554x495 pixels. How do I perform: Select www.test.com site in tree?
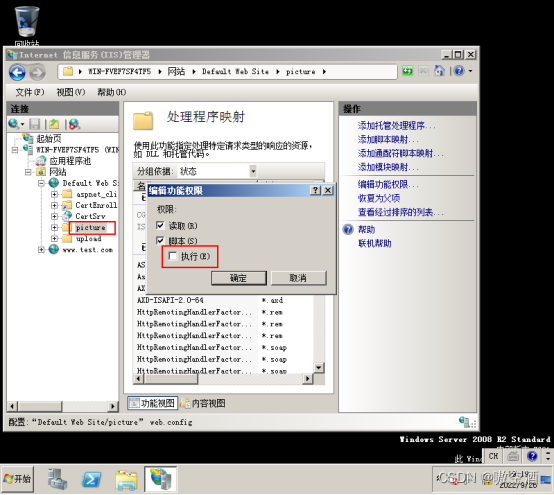click(x=88, y=250)
